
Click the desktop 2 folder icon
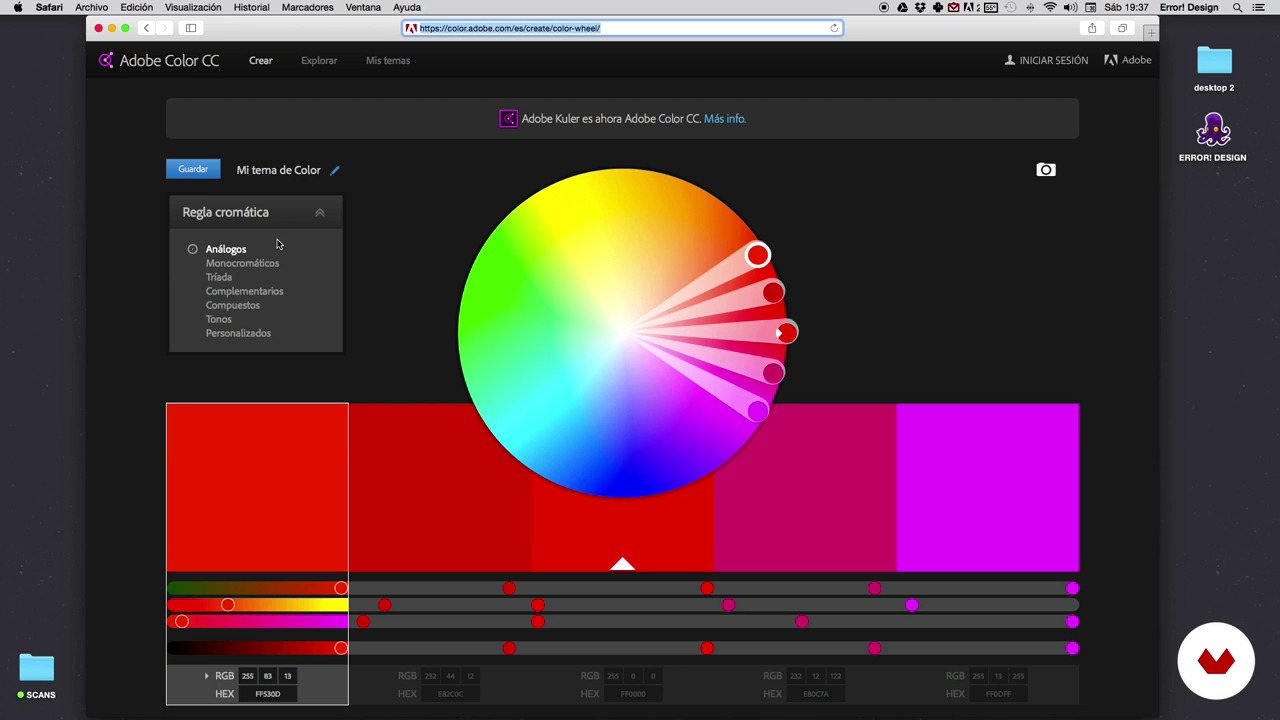tap(1214, 61)
